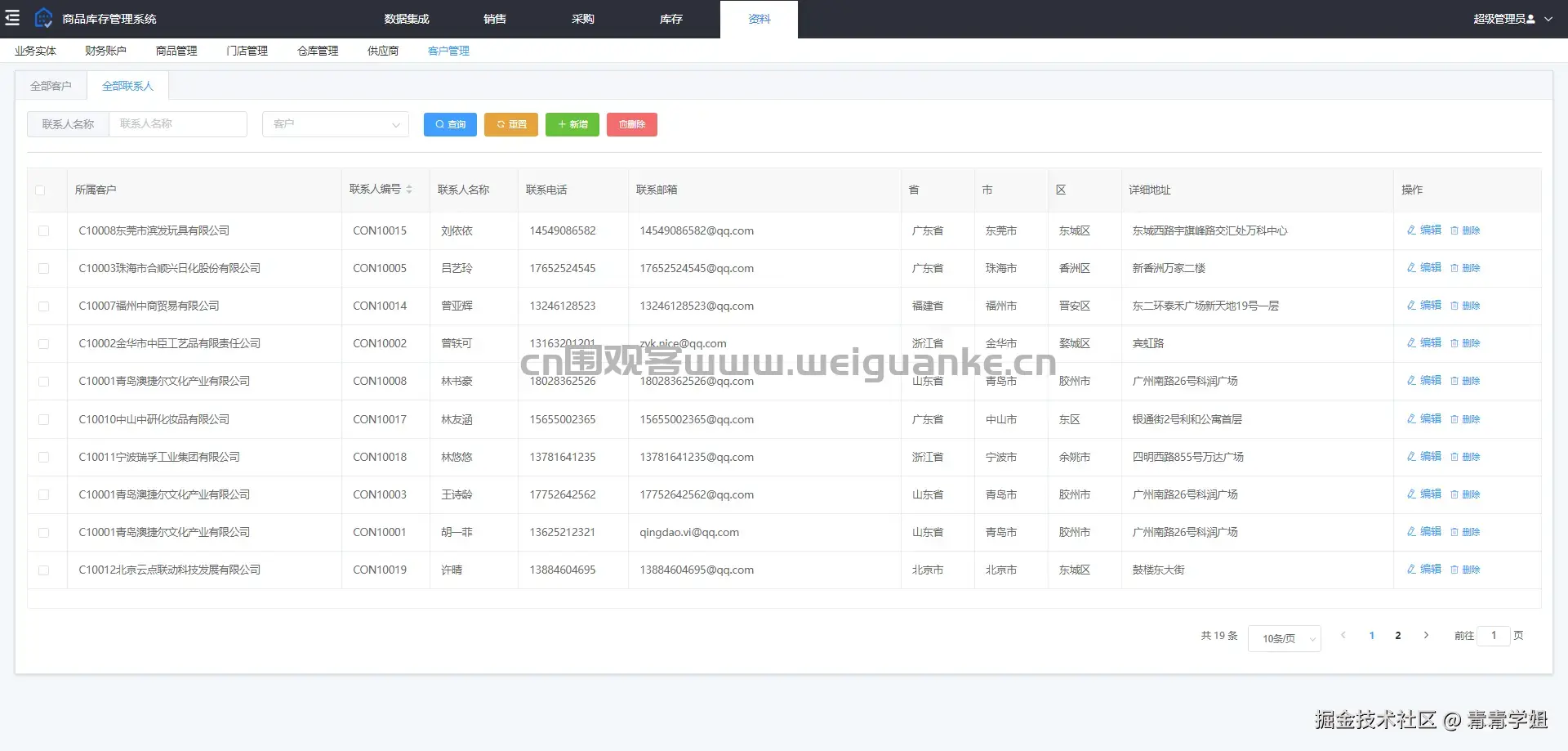
Task: Edit the row for 刘依依
Action: point(1424,230)
